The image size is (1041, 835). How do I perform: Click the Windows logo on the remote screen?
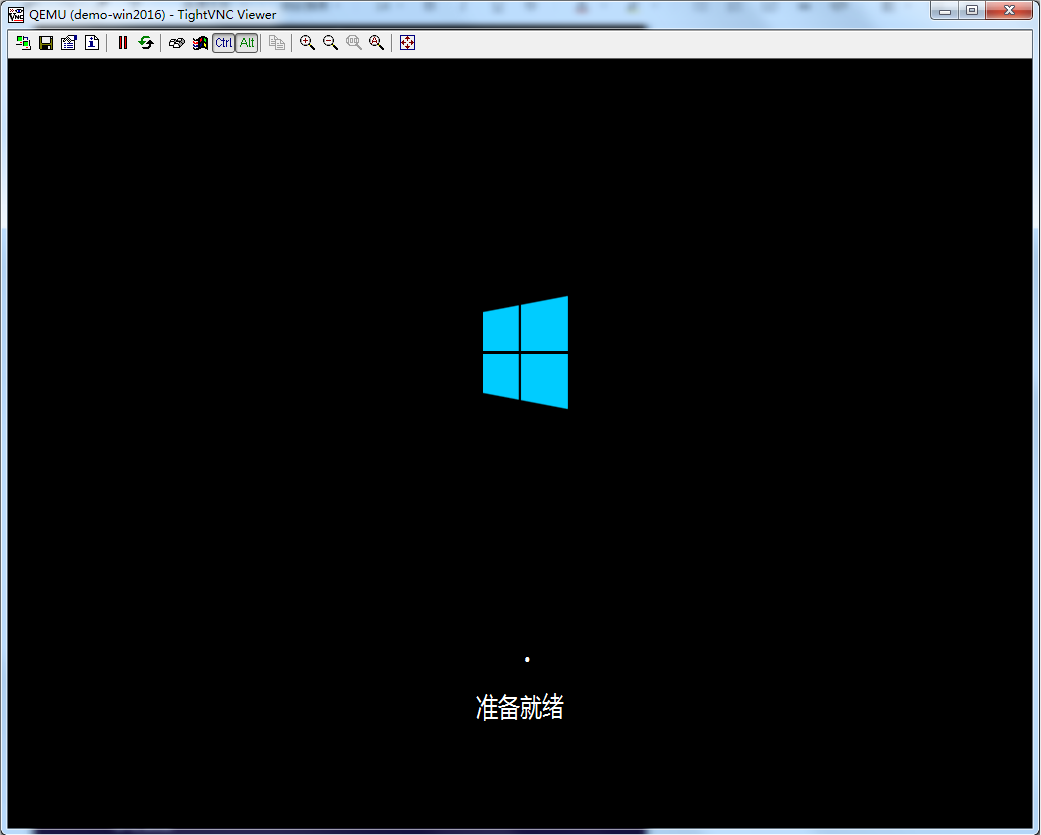[x=525, y=352]
